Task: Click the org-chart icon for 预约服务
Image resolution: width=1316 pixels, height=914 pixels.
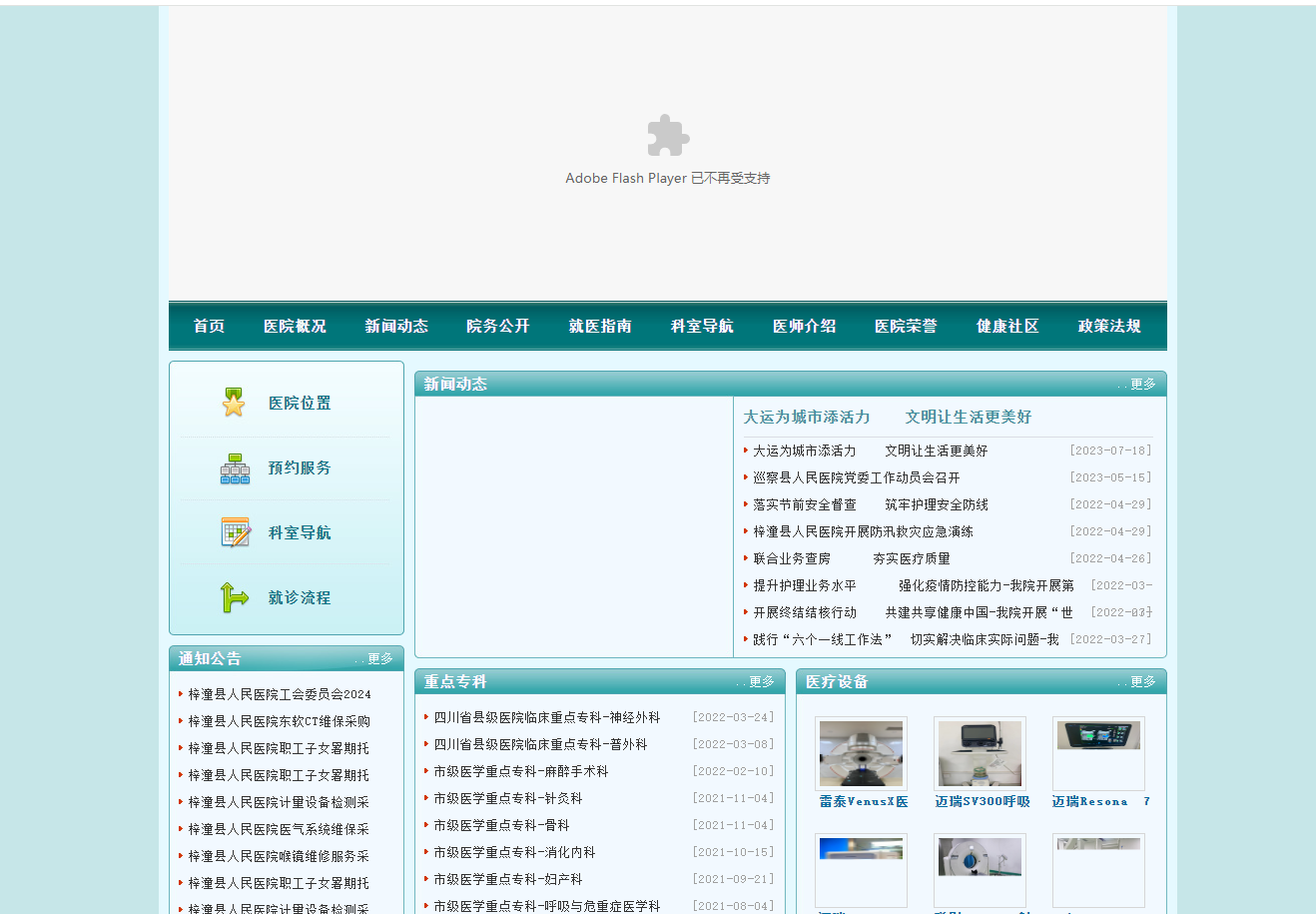Action: [235, 467]
